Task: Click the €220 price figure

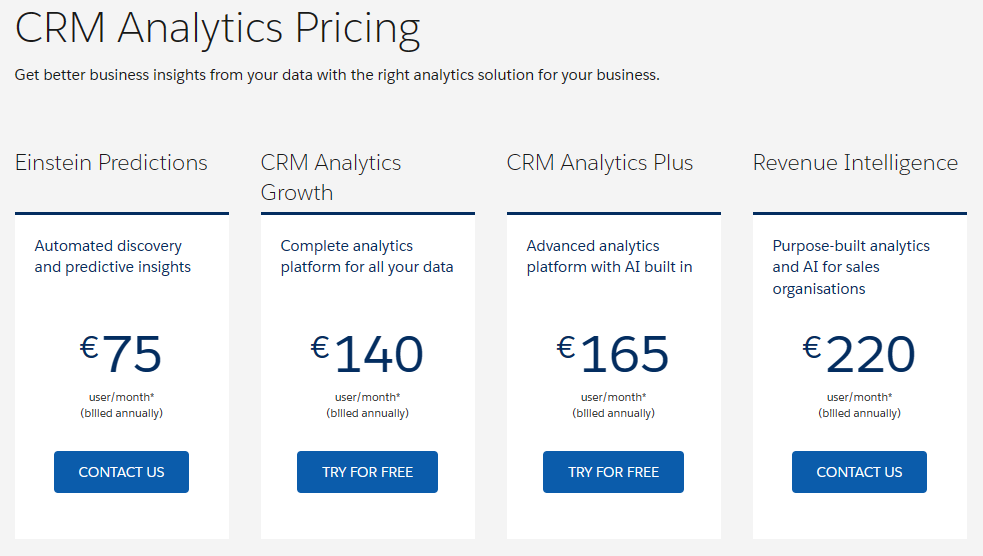Action: pos(859,354)
